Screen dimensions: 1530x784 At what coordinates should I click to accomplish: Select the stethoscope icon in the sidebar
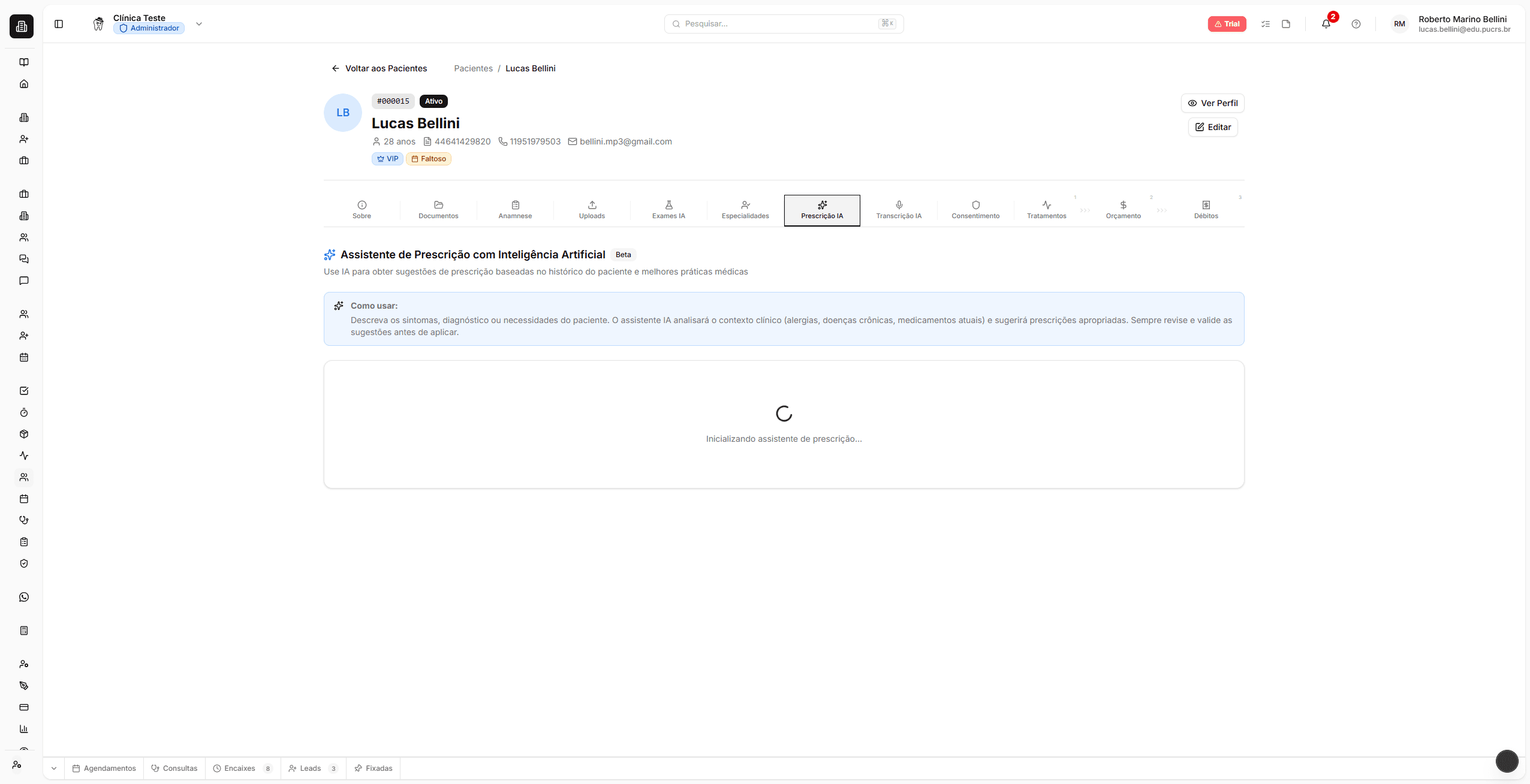[x=24, y=520]
